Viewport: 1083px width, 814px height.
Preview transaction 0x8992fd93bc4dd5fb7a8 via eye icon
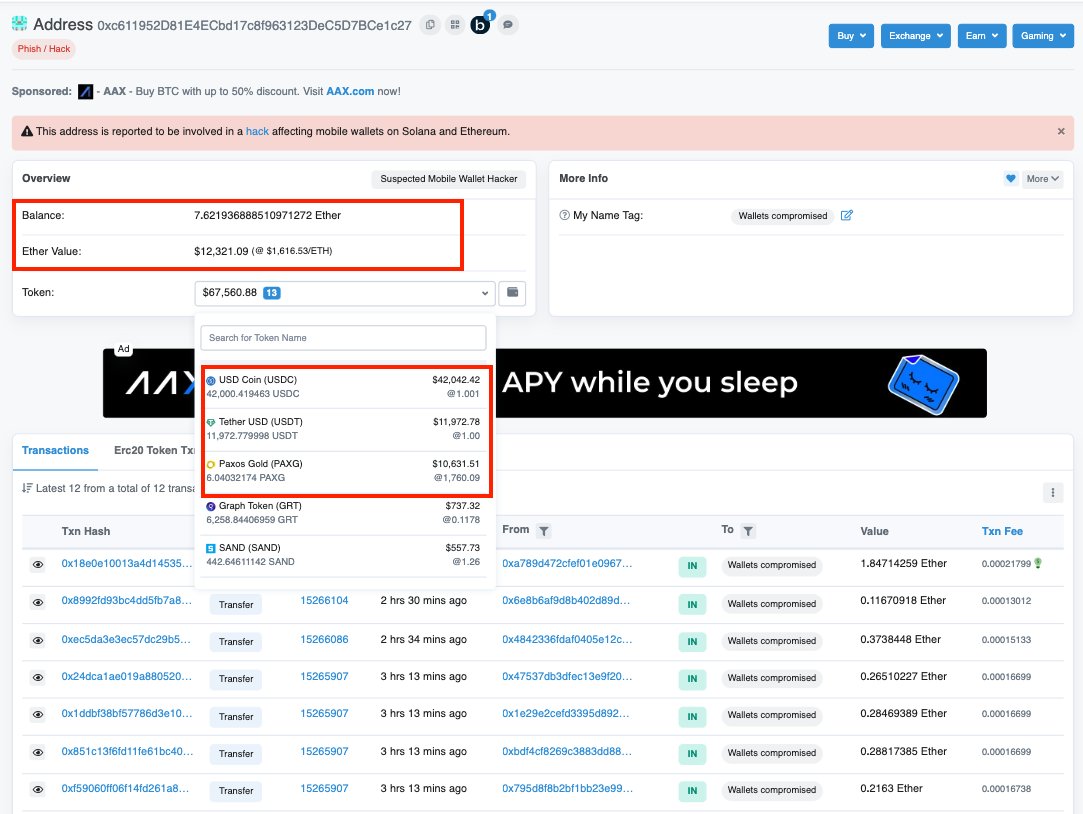point(38,603)
